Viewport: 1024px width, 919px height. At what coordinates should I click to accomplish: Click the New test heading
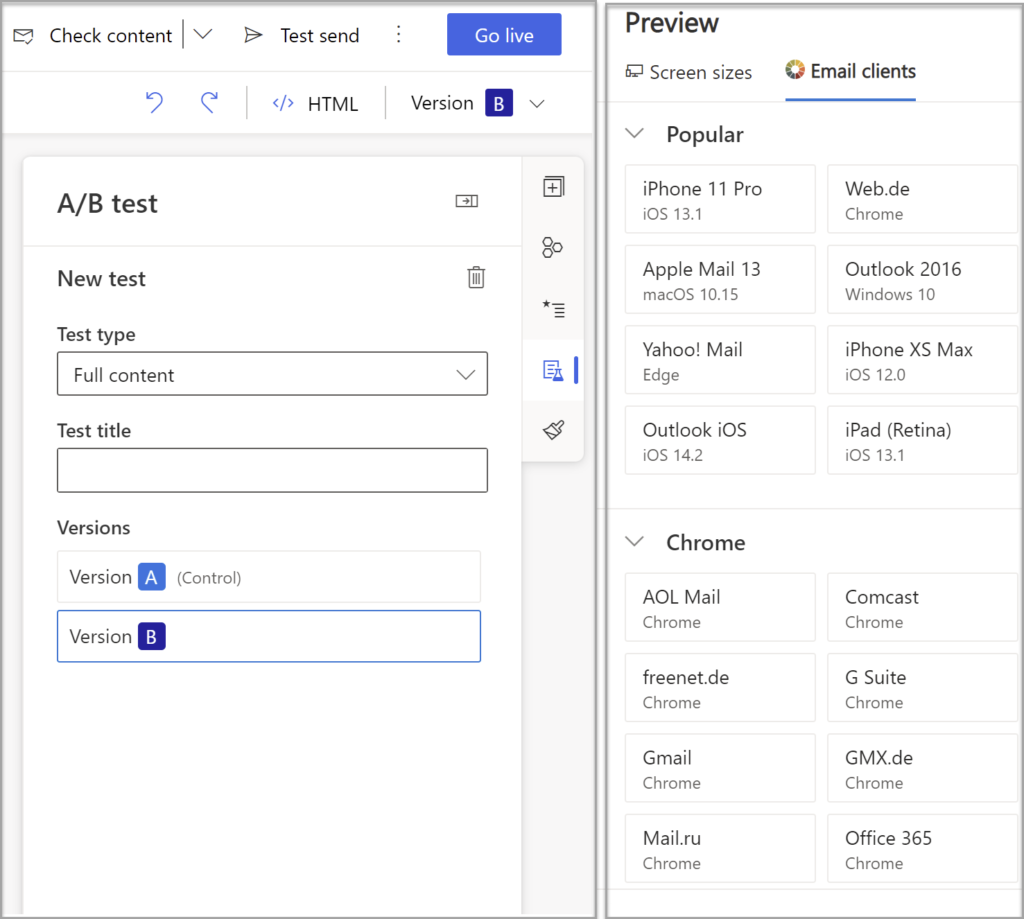tap(102, 279)
